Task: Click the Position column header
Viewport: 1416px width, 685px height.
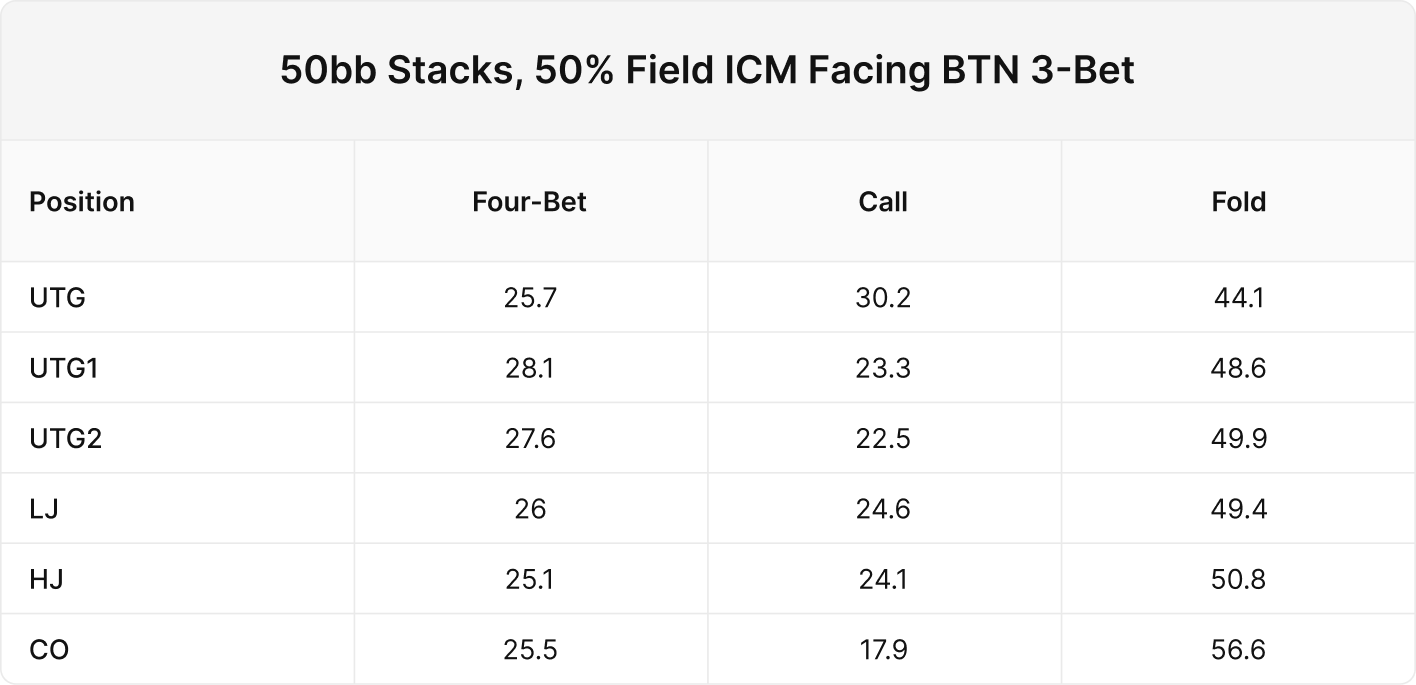Action: [x=82, y=202]
